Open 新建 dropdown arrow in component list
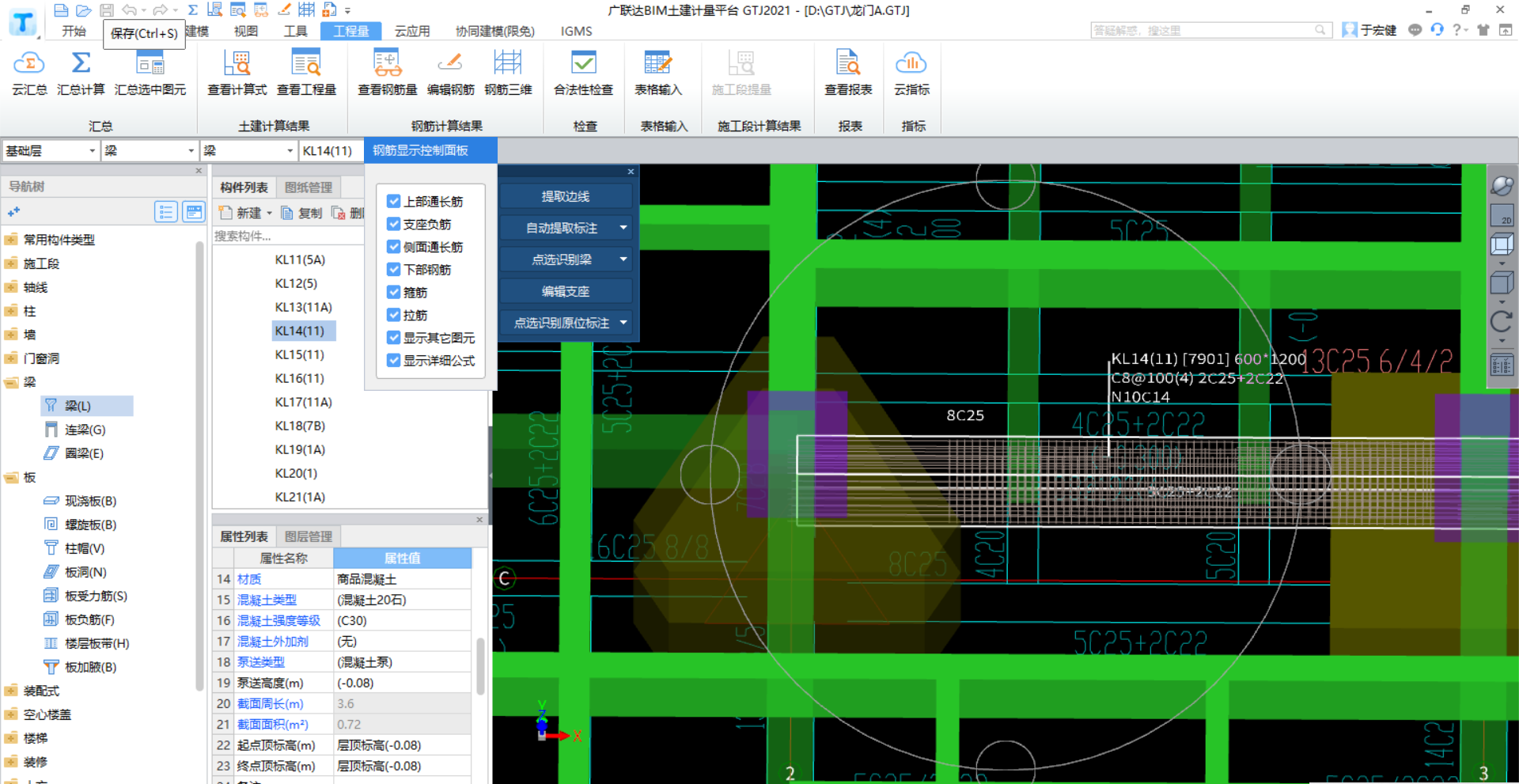Viewport: 1519px width, 784px height. point(269,213)
